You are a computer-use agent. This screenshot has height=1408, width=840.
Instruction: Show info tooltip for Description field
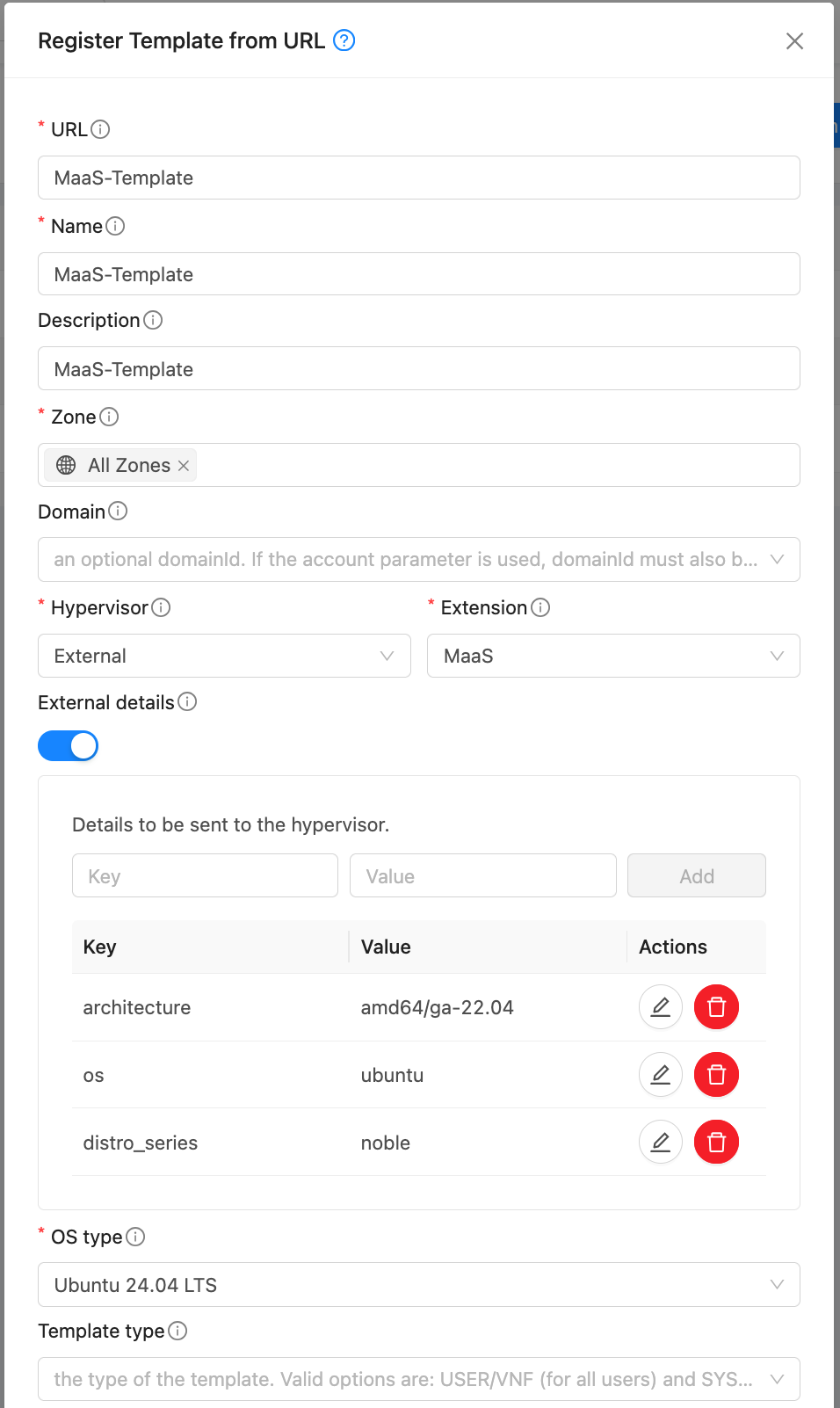[153, 320]
